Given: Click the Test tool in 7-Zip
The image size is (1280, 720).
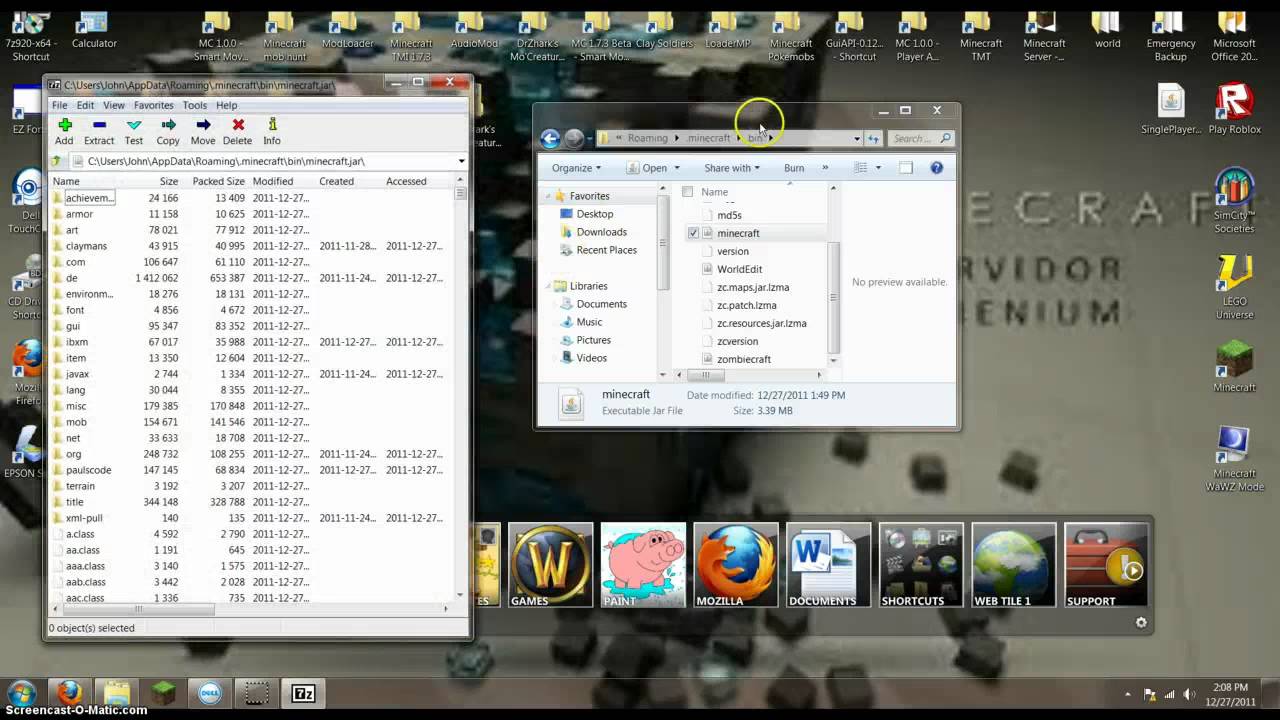Looking at the screenshot, I should 134,131.
